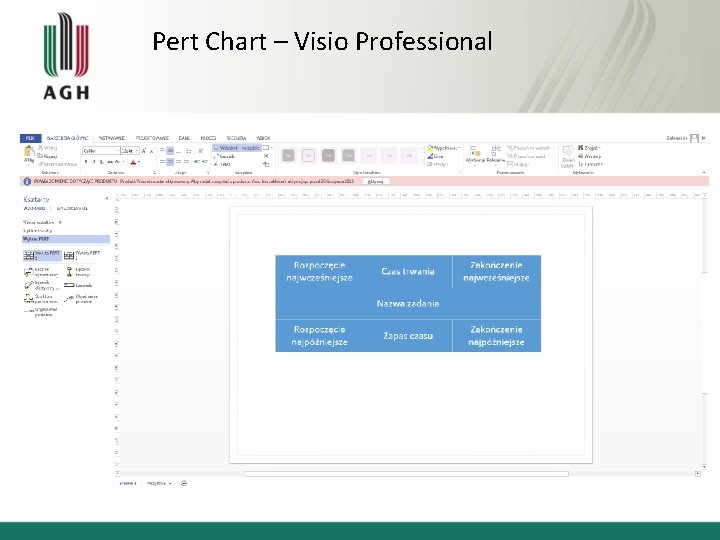This screenshot has width=720, height=540.
Task: Open the NARZĘDZIA GŁÓWNE tab
Action: click(x=68, y=138)
